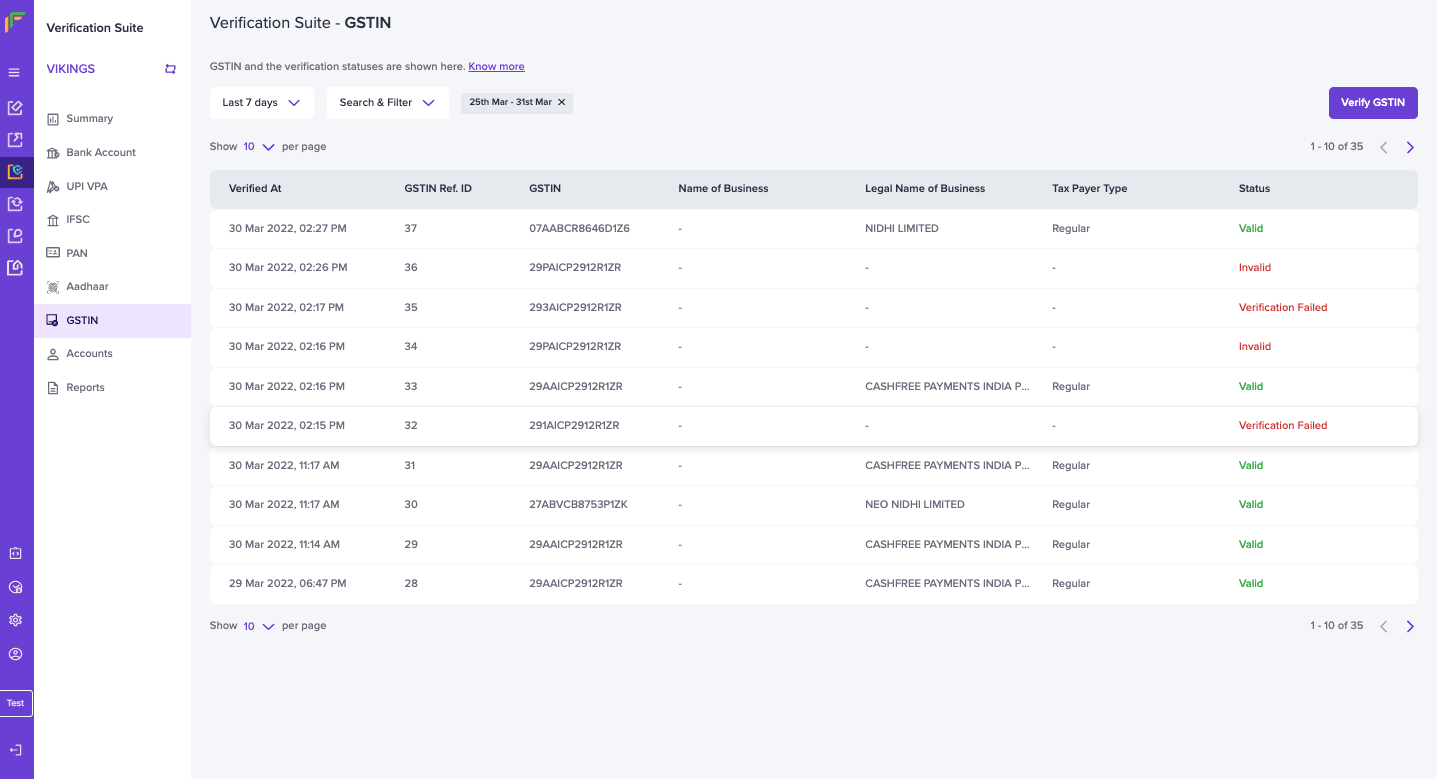
Task: Click the VIKINGS account name
Action: click(71, 69)
